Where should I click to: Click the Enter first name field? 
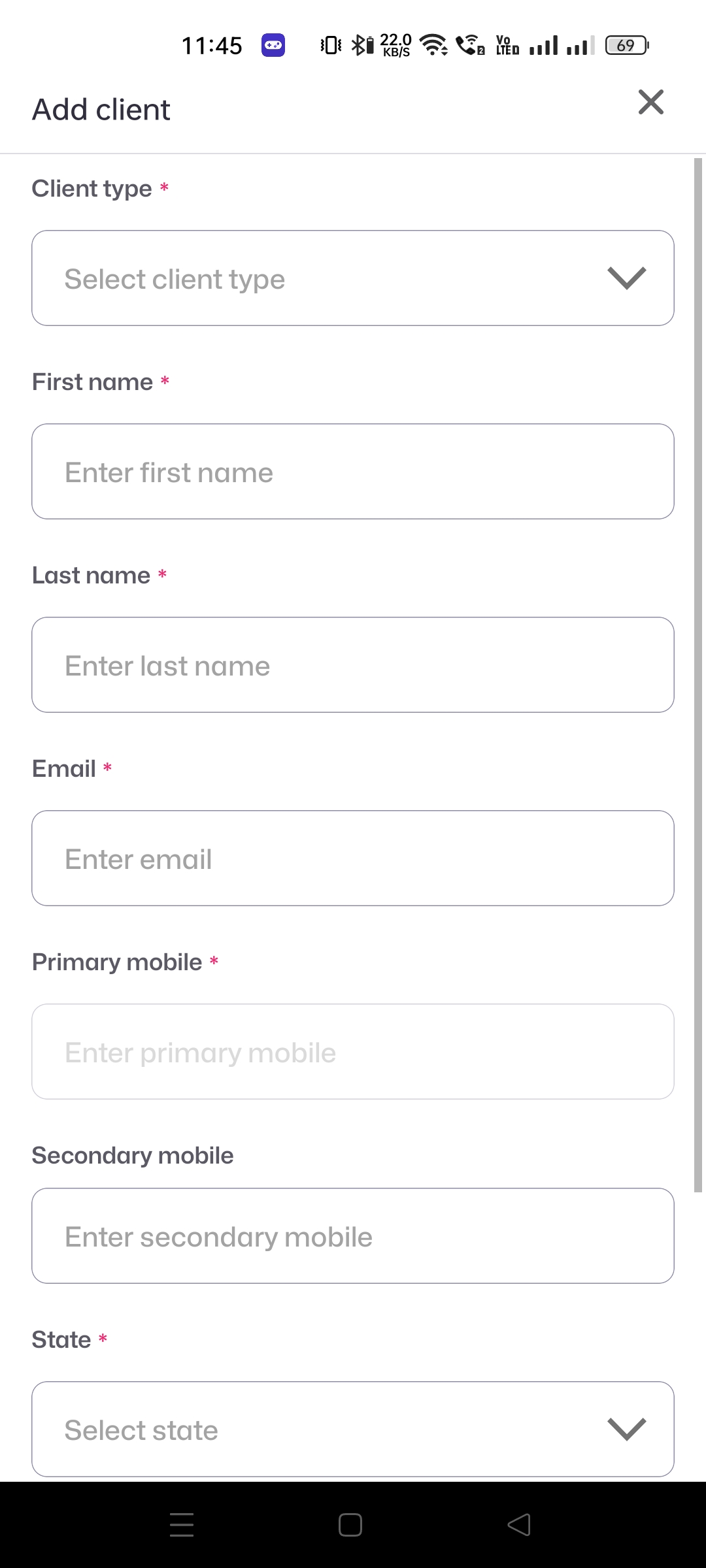(353, 472)
